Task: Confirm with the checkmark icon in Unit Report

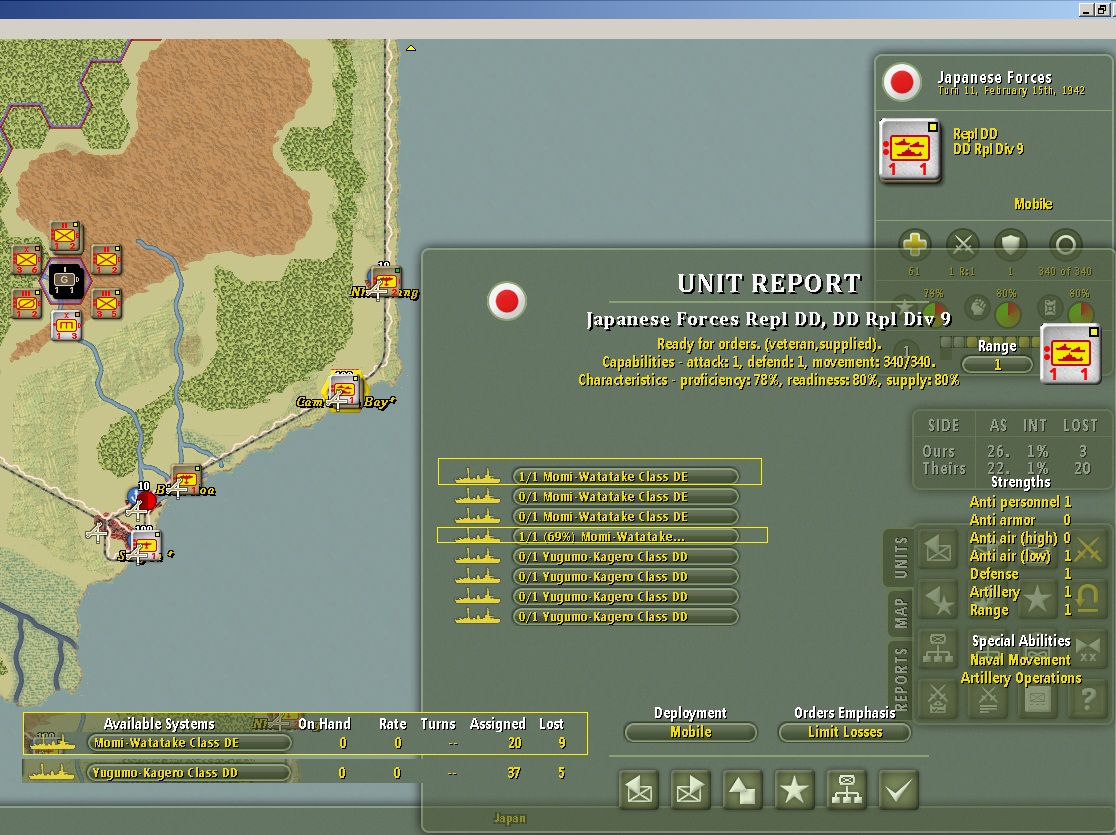Action: 898,790
